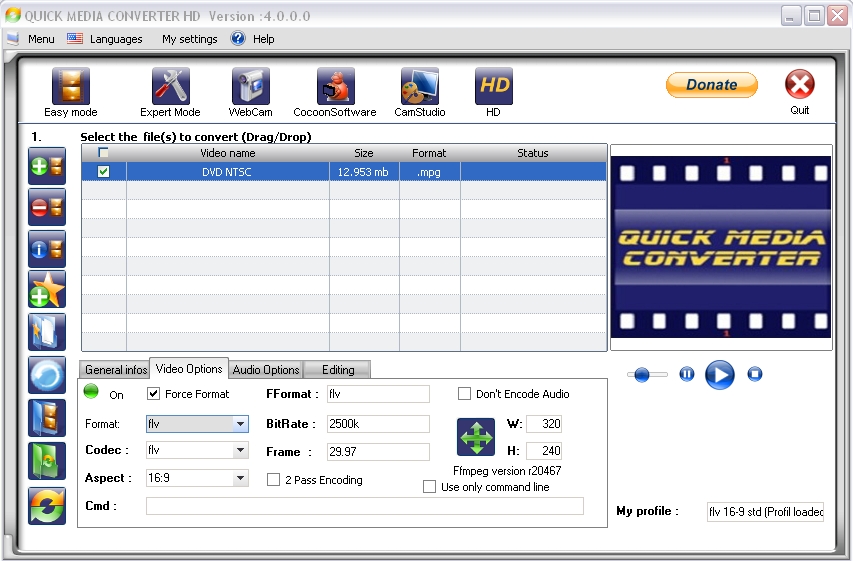Click the height field H showing 240

click(544, 451)
